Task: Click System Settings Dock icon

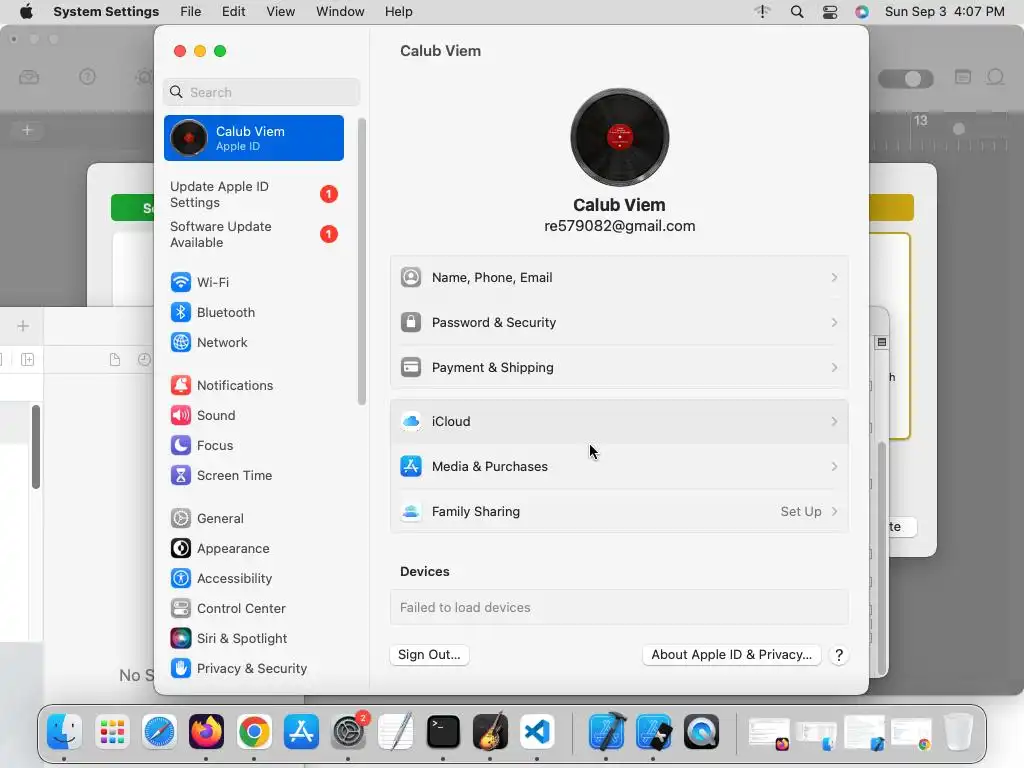Action: (349, 731)
